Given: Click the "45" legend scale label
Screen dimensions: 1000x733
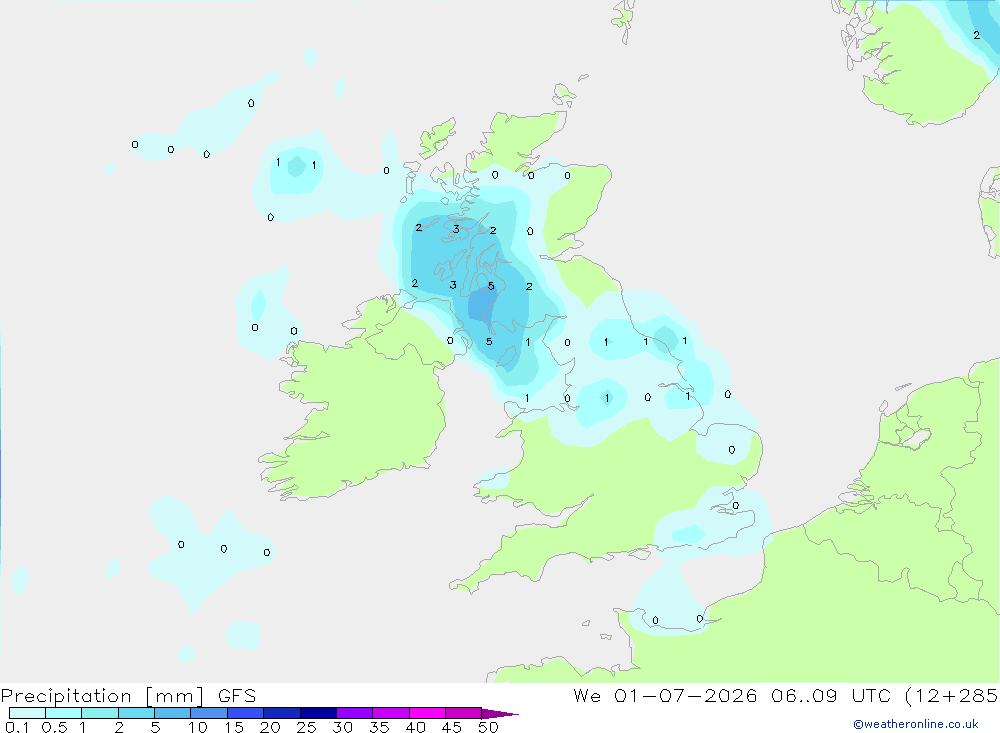Looking at the screenshot, I should 452,727.
